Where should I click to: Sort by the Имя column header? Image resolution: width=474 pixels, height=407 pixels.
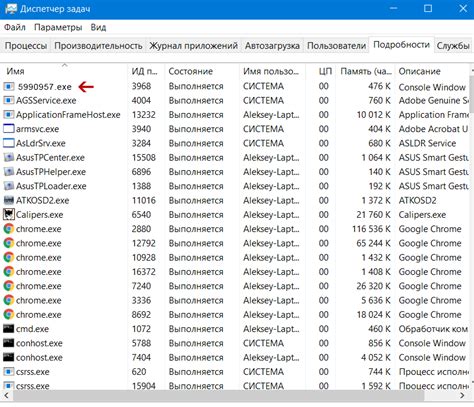coord(64,71)
